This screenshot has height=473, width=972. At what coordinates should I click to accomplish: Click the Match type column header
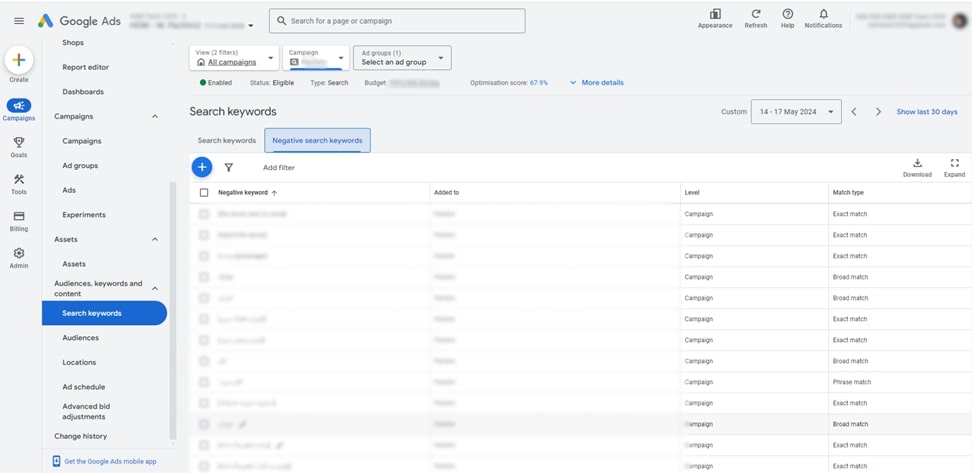pyautogui.click(x=848, y=193)
